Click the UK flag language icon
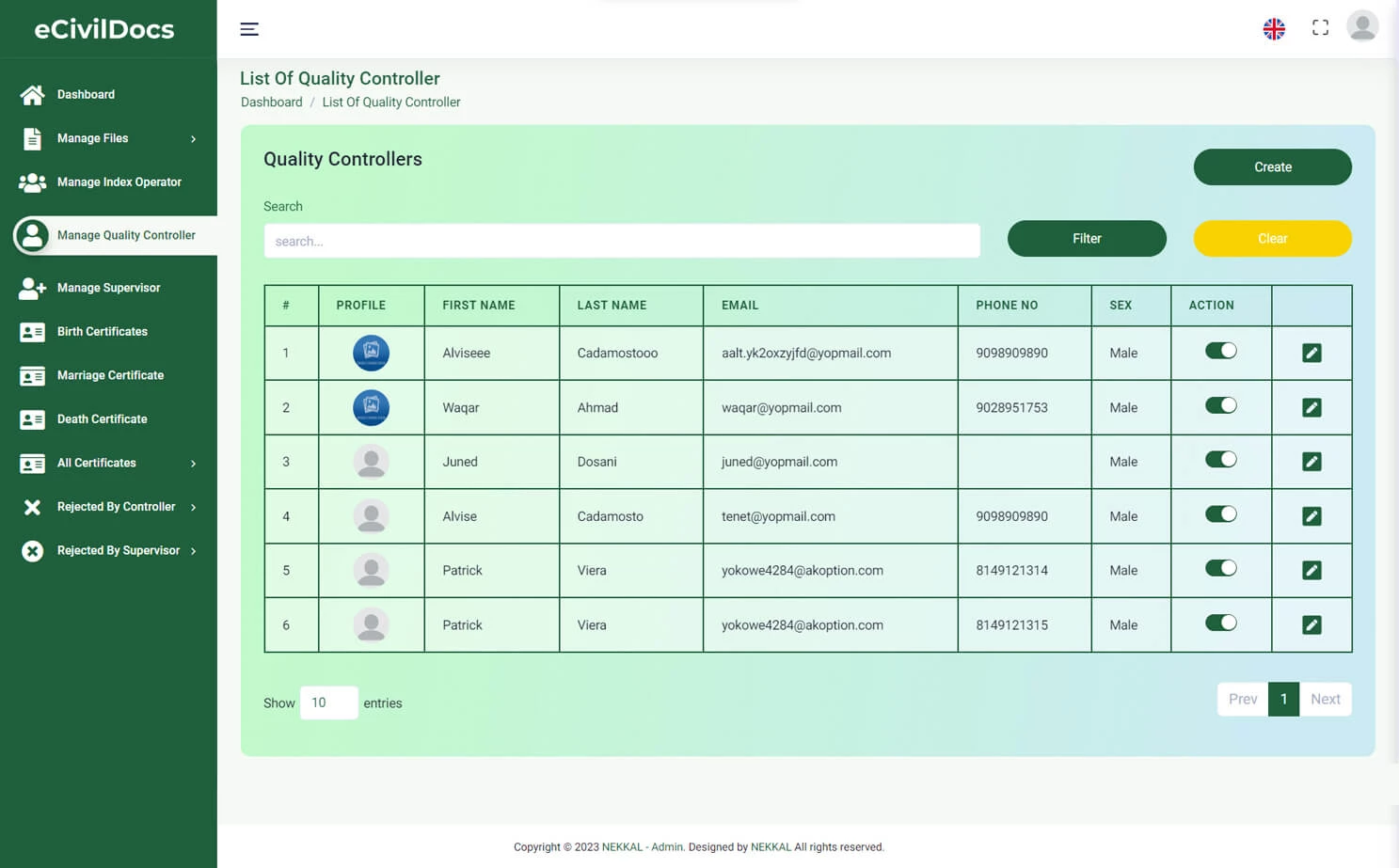This screenshot has height=868, width=1399. pos(1274,28)
